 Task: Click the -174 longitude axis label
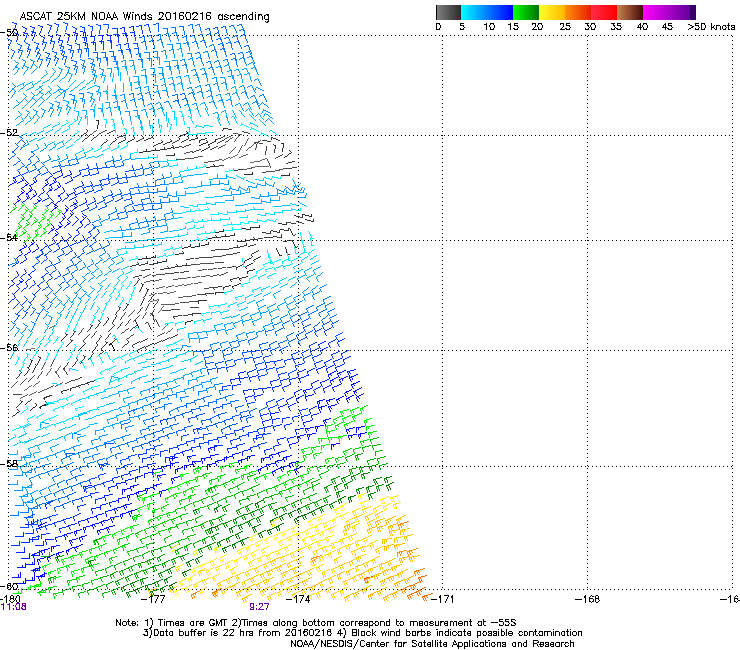[298, 599]
